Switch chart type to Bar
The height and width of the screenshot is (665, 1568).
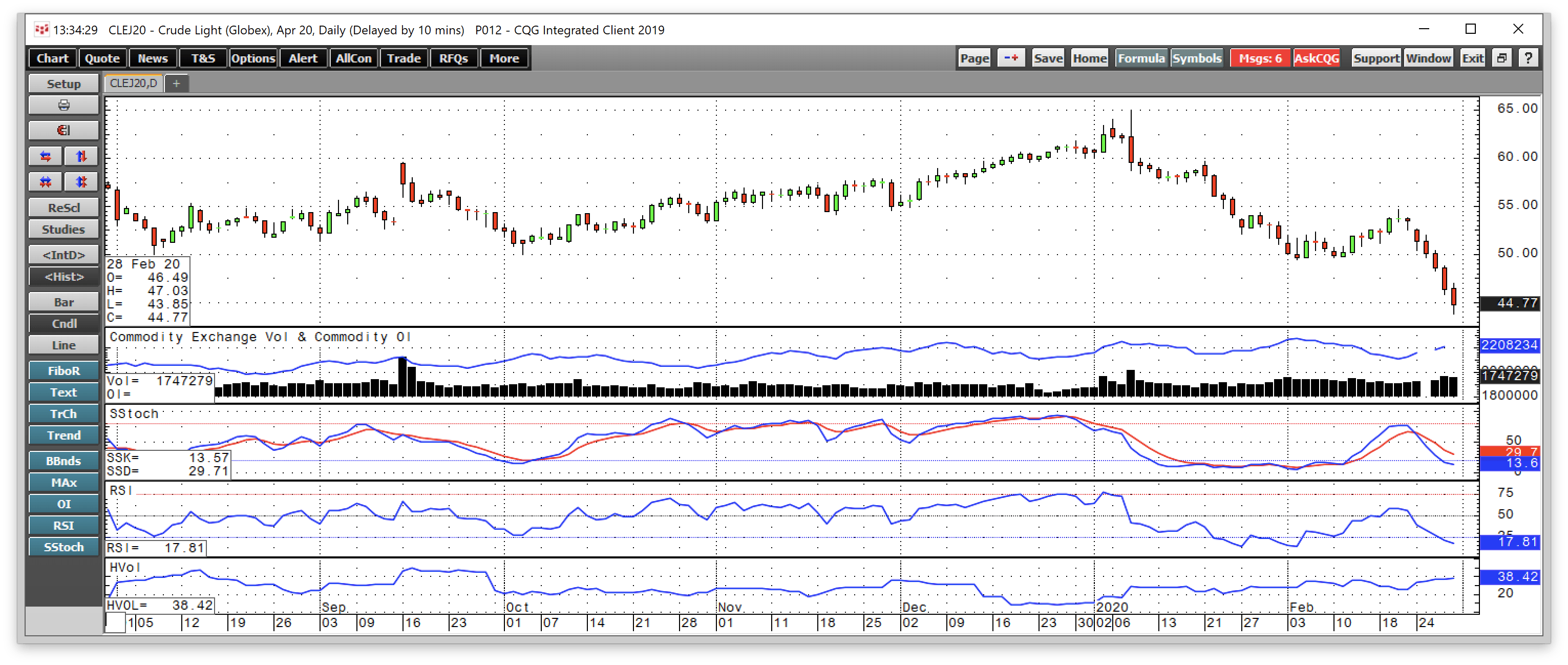point(63,302)
